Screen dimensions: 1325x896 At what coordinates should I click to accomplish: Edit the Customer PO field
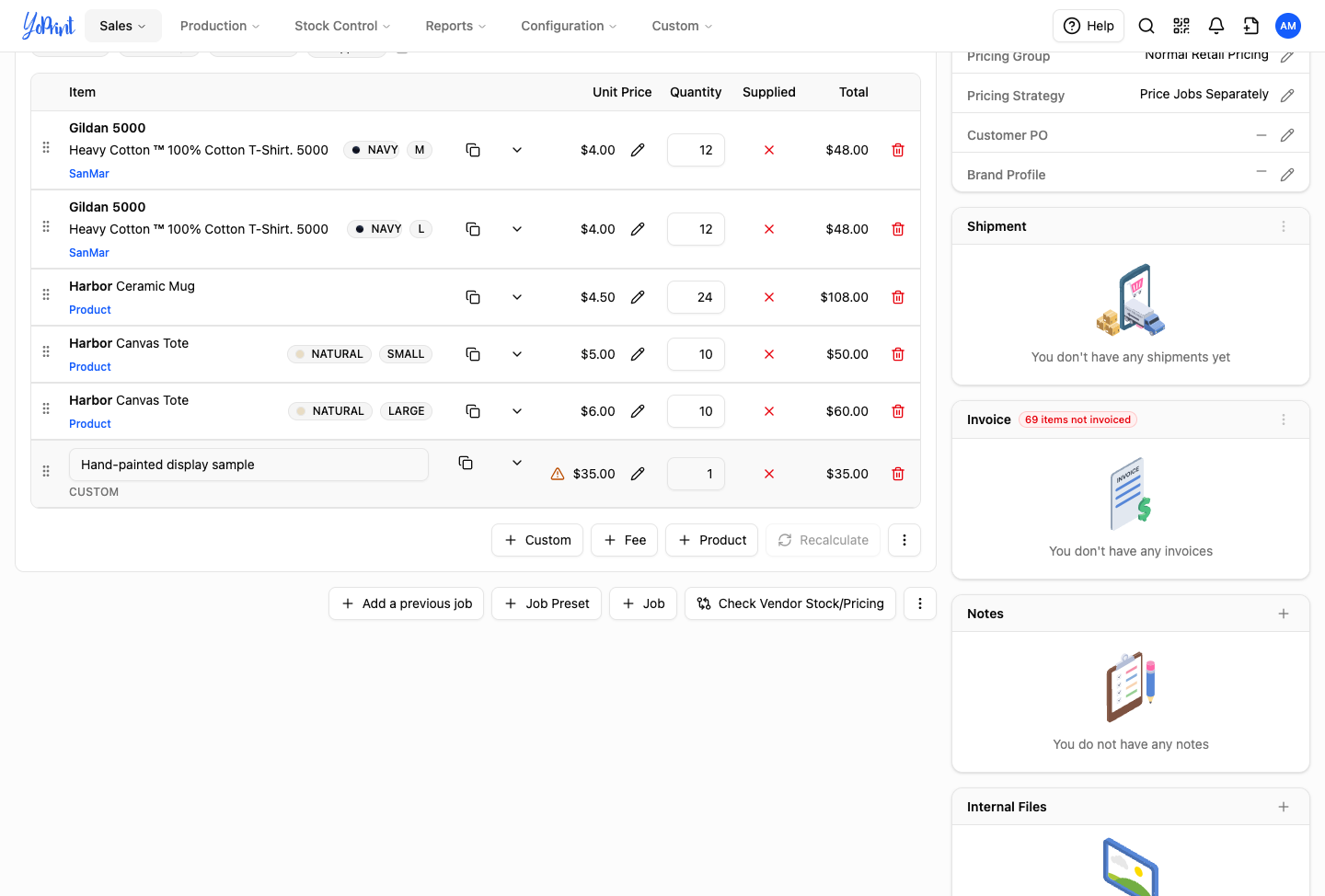1287,135
